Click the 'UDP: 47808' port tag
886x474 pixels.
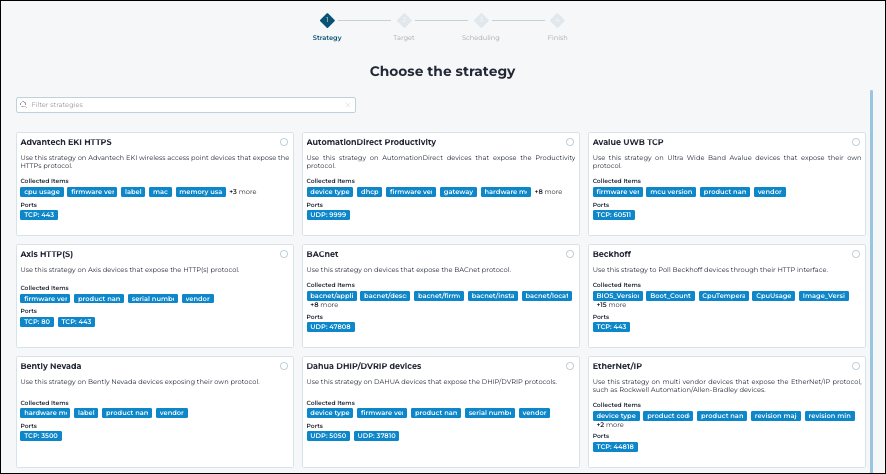pyautogui.click(x=331, y=327)
